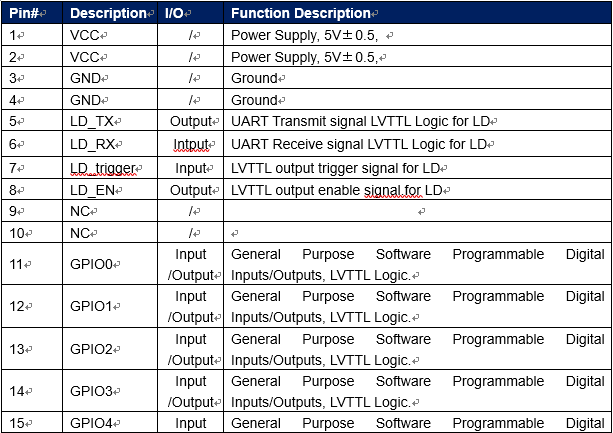The width and height of the screenshot is (613, 433).
Task: Click the "Pin#" column header cell
Action: (x=26, y=14)
